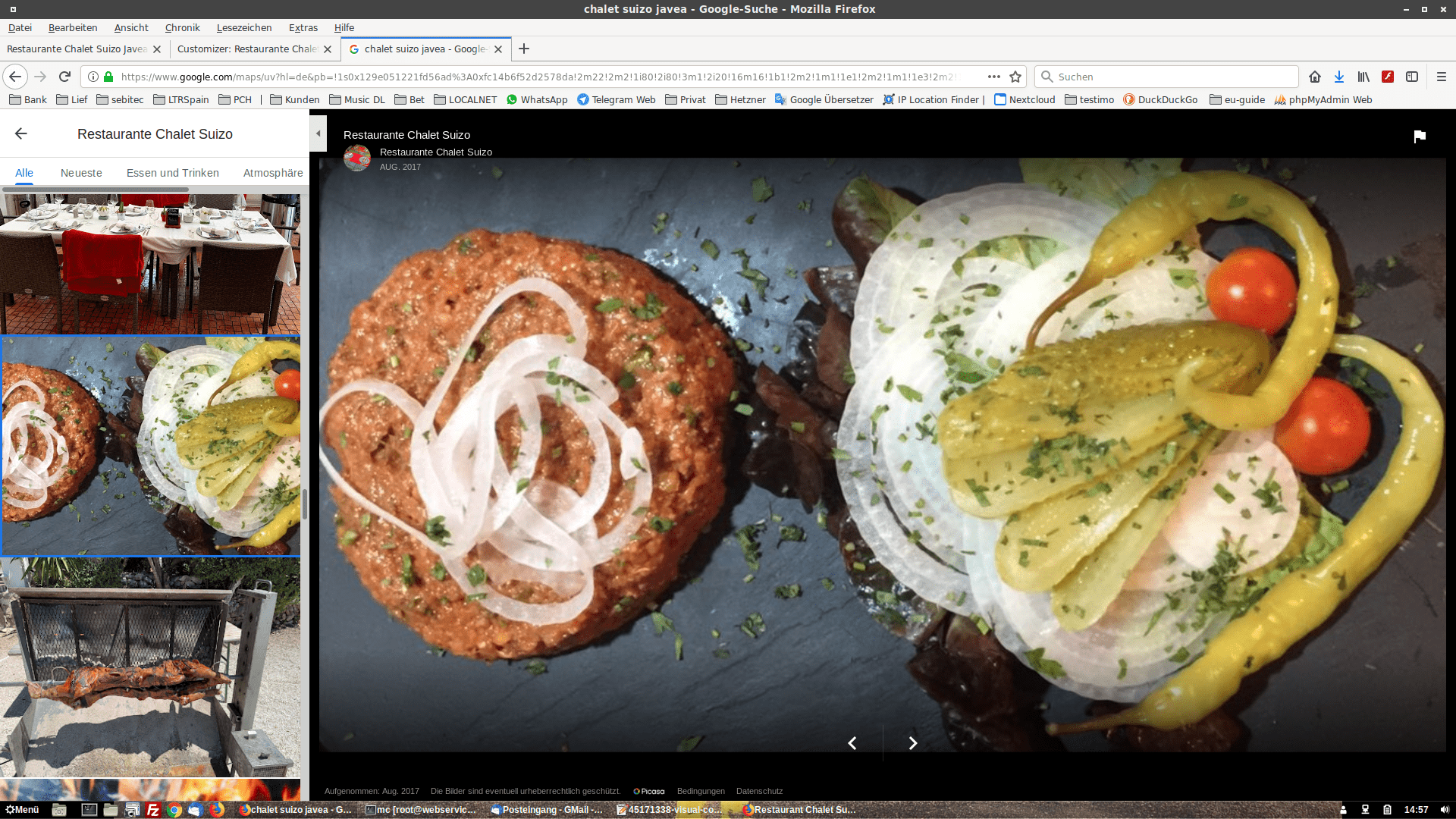Open the Bank bookmarks folder
Viewport: 1456px width, 819px height.
point(28,99)
